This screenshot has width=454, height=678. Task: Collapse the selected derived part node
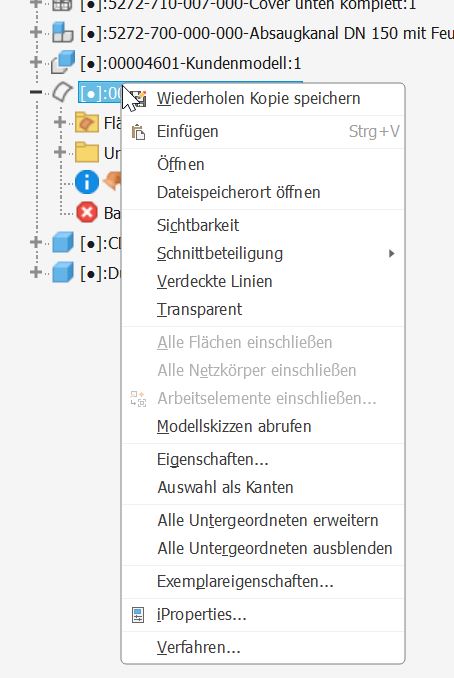pyautogui.click(x=36, y=92)
